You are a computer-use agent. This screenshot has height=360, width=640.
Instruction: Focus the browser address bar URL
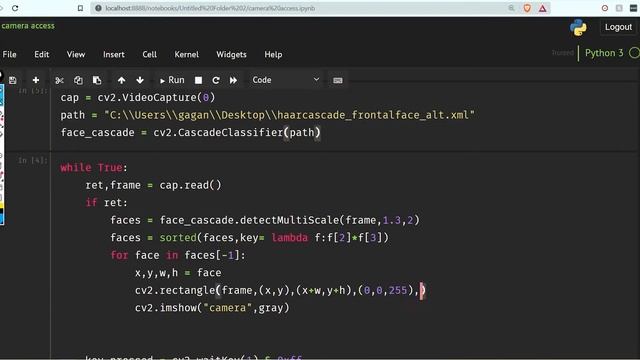tap(210, 8)
